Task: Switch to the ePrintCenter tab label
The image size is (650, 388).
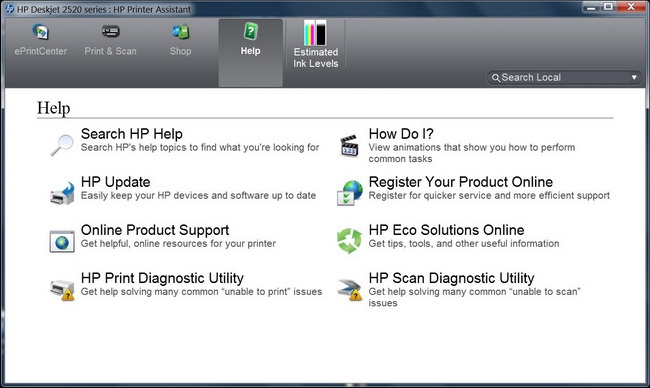Action: pos(41,51)
